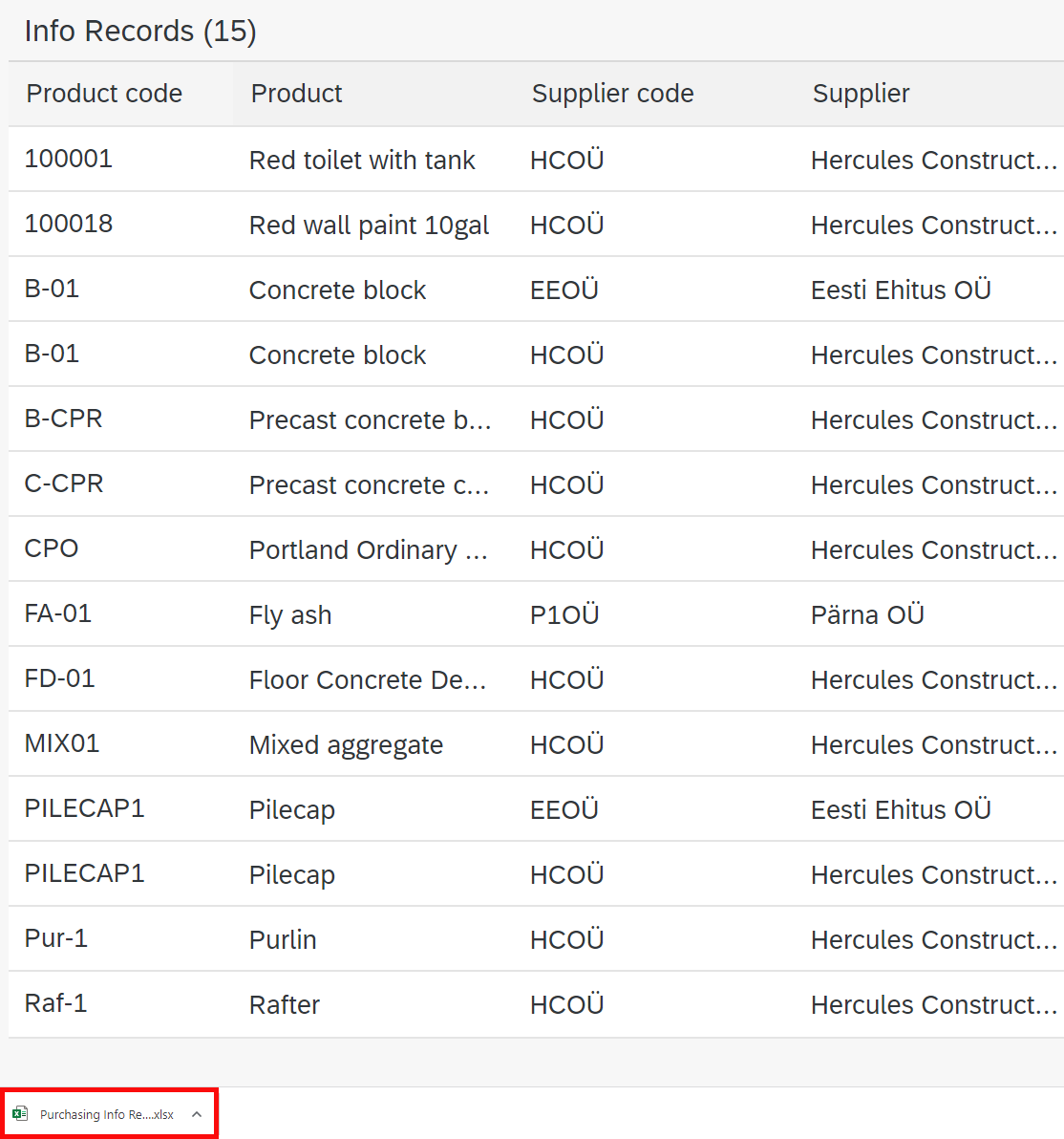Select the Red wall paint 10gal row
This screenshot has width=1064, height=1139.
pyautogui.click(x=536, y=224)
